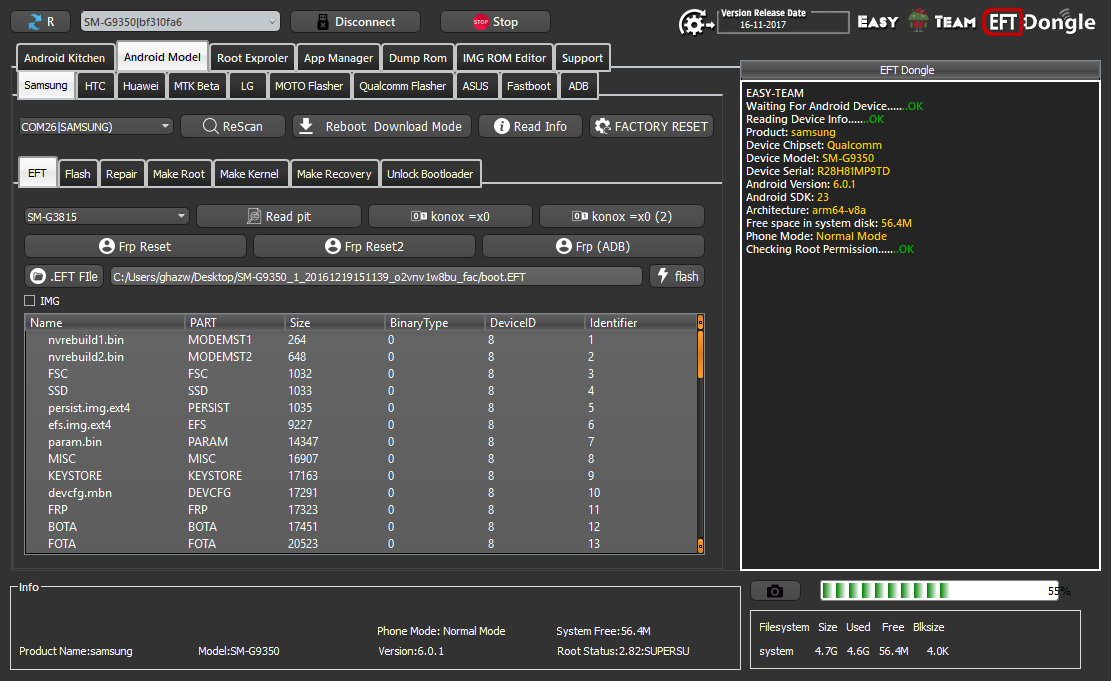Click the flash lightning button
Image resolution: width=1111 pixels, height=681 pixels.
(x=677, y=276)
